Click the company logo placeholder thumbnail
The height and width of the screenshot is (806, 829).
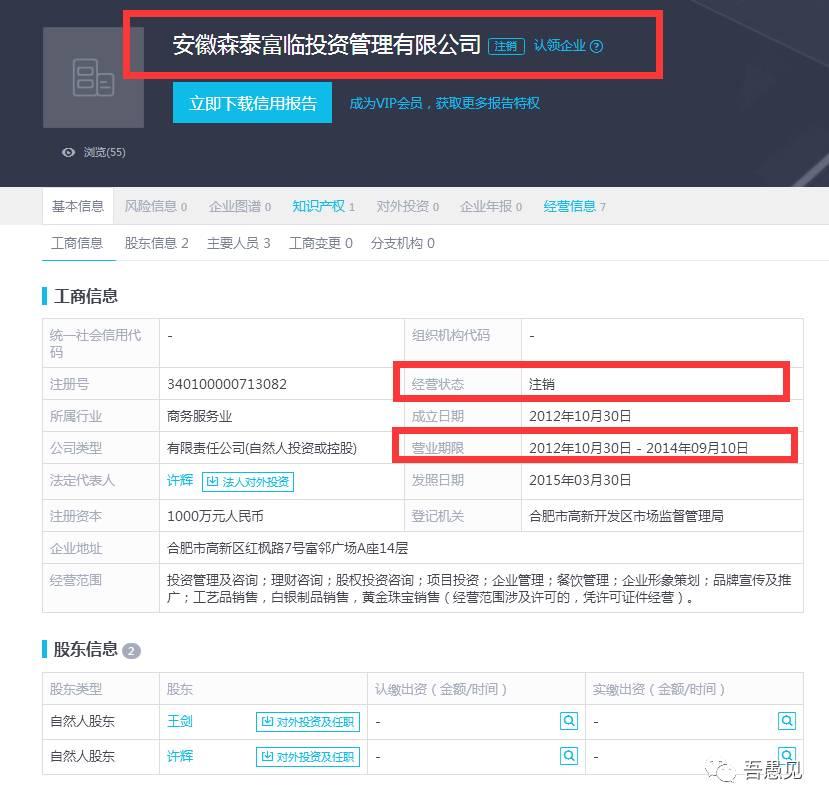93,77
